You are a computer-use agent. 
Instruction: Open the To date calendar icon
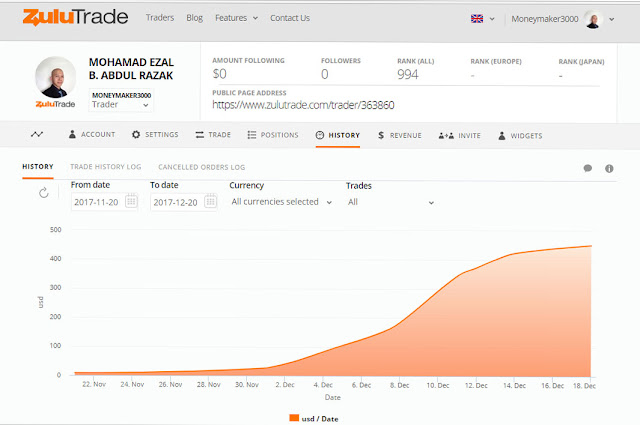point(210,202)
